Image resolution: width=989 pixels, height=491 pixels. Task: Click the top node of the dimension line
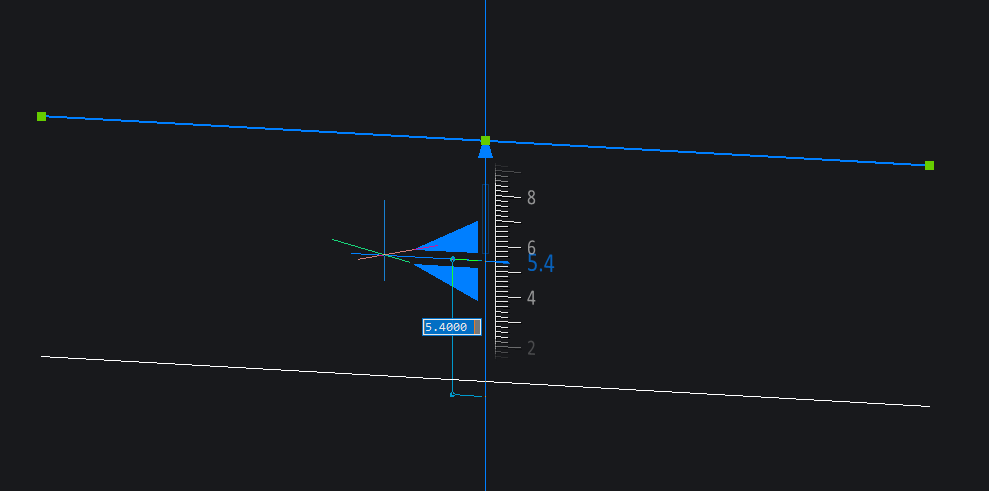(x=452, y=259)
